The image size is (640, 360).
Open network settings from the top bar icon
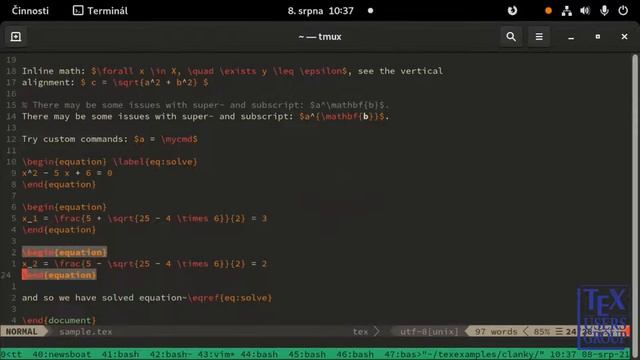(567, 11)
